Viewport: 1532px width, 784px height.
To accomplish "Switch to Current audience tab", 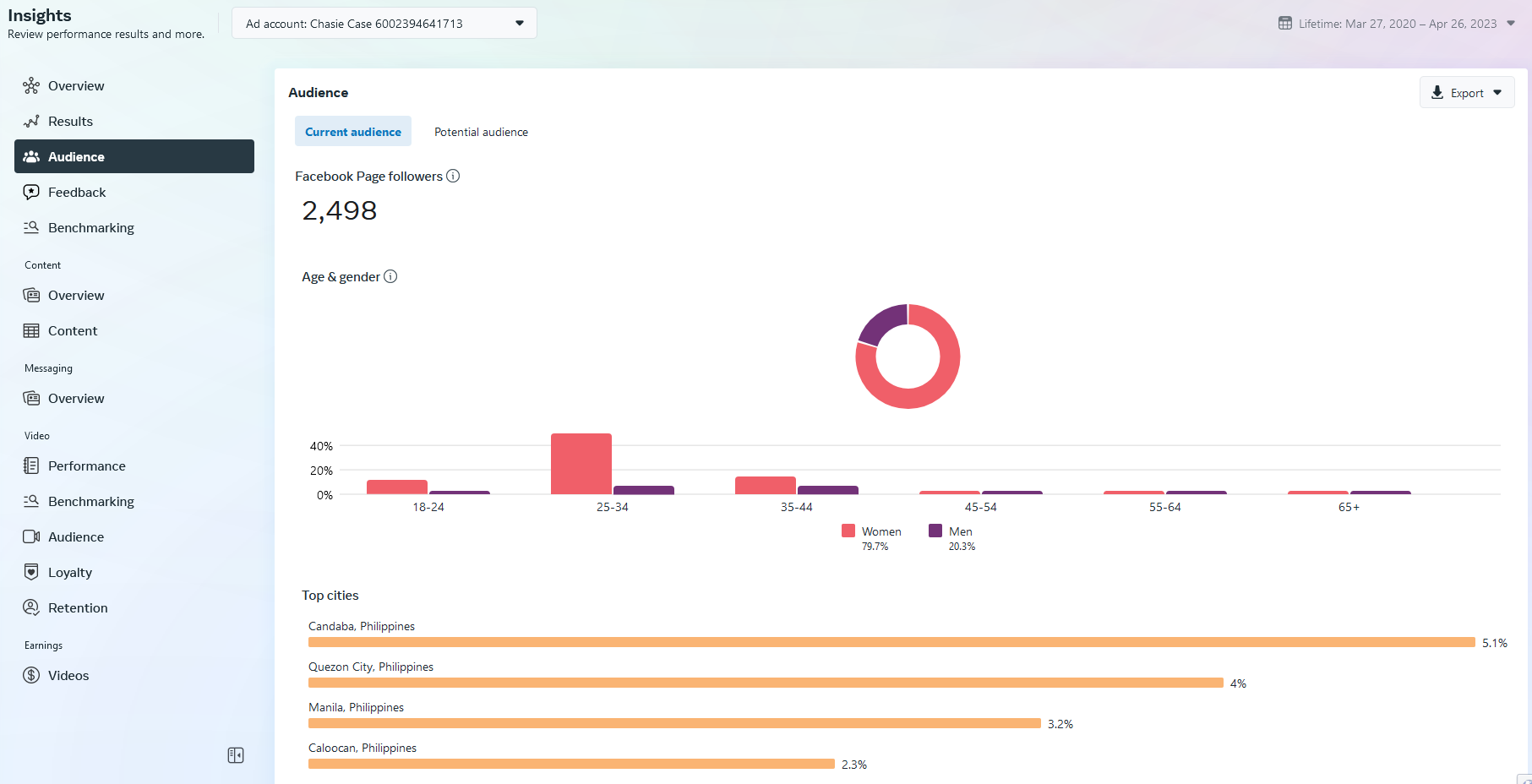I will tap(353, 132).
